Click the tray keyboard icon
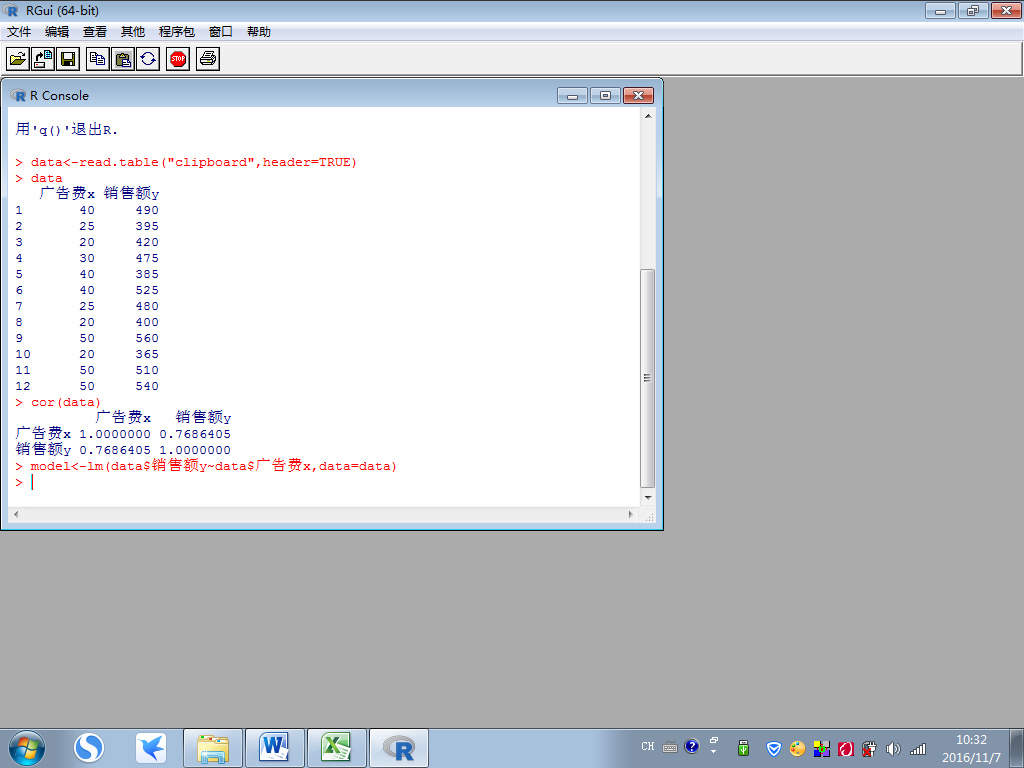The height and width of the screenshot is (768, 1024). tap(670, 747)
